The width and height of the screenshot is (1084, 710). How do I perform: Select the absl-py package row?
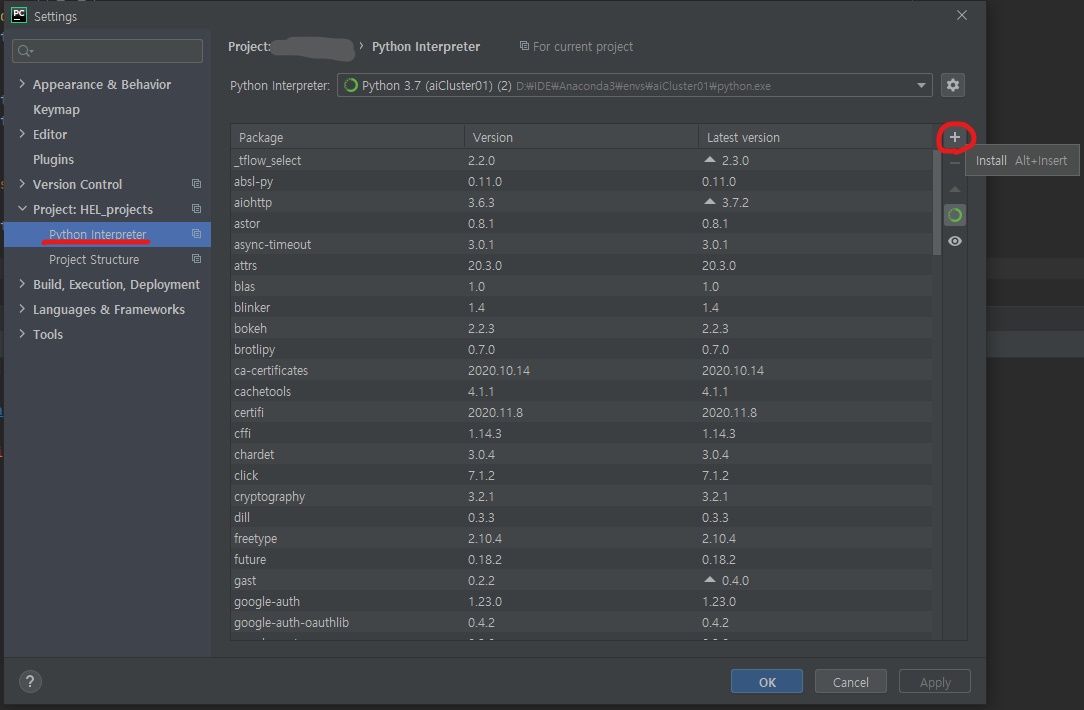coord(581,181)
